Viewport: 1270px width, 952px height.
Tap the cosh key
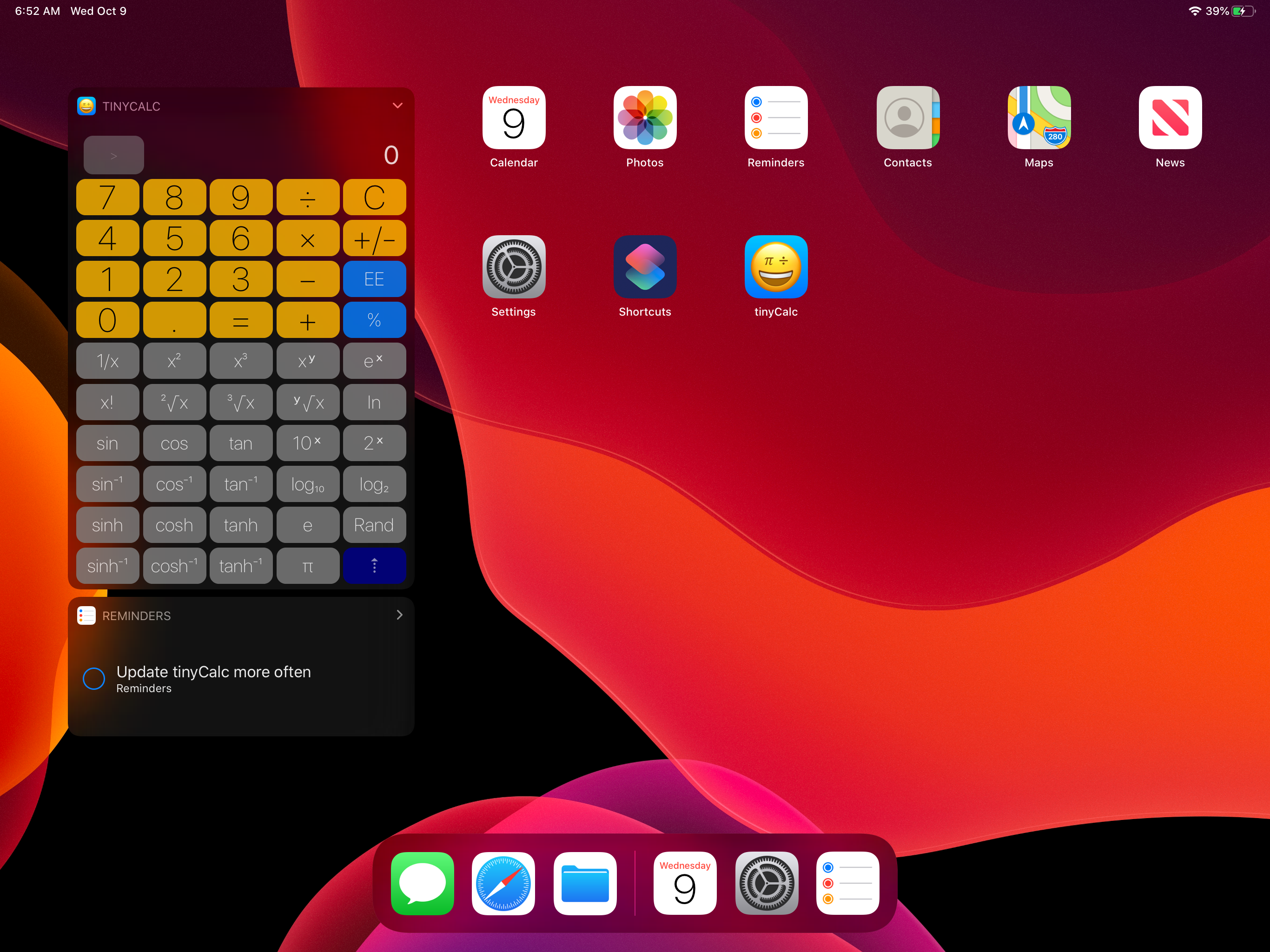coord(174,525)
